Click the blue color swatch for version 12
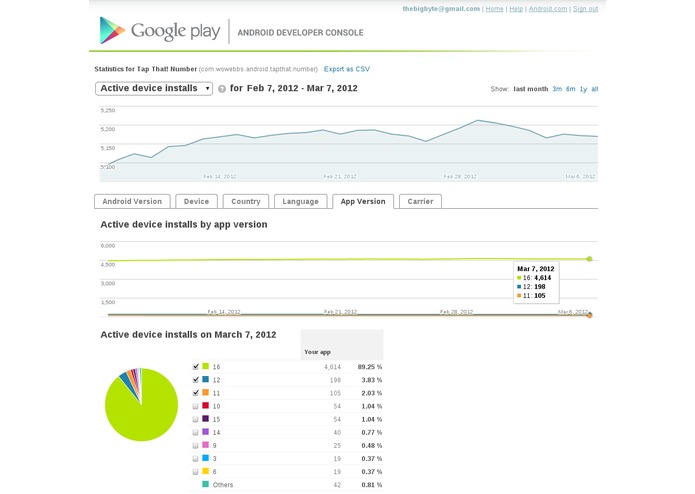The height and width of the screenshot is (494, 695). tap(205, 379)
